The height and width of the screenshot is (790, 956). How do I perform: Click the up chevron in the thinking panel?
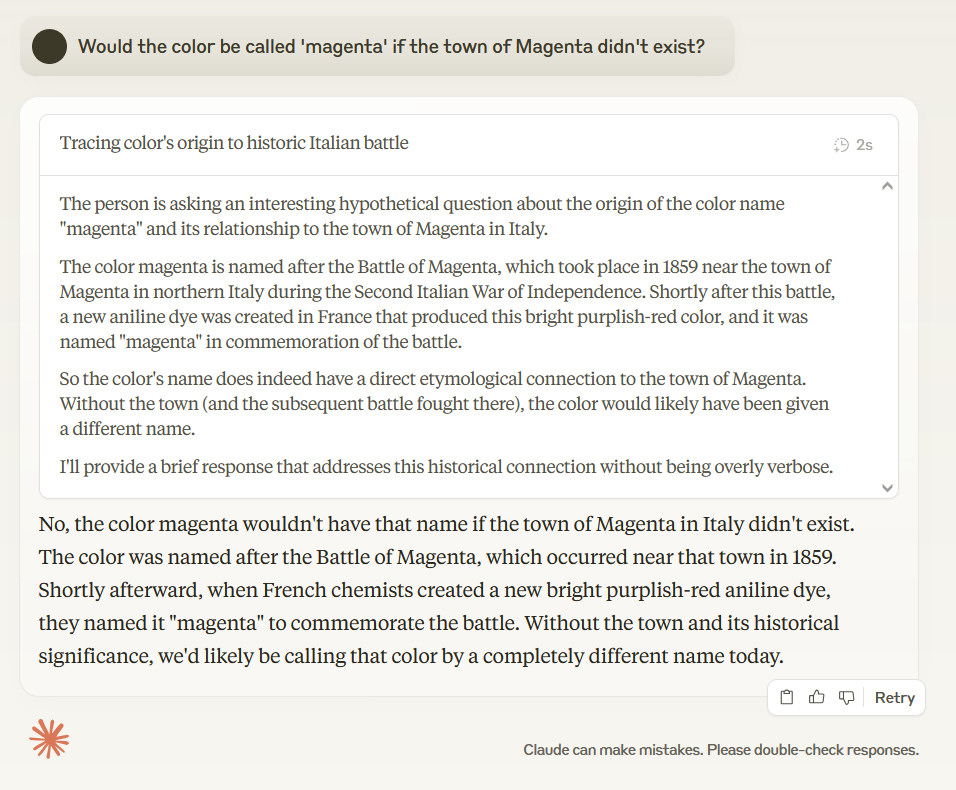click(887, 186)
